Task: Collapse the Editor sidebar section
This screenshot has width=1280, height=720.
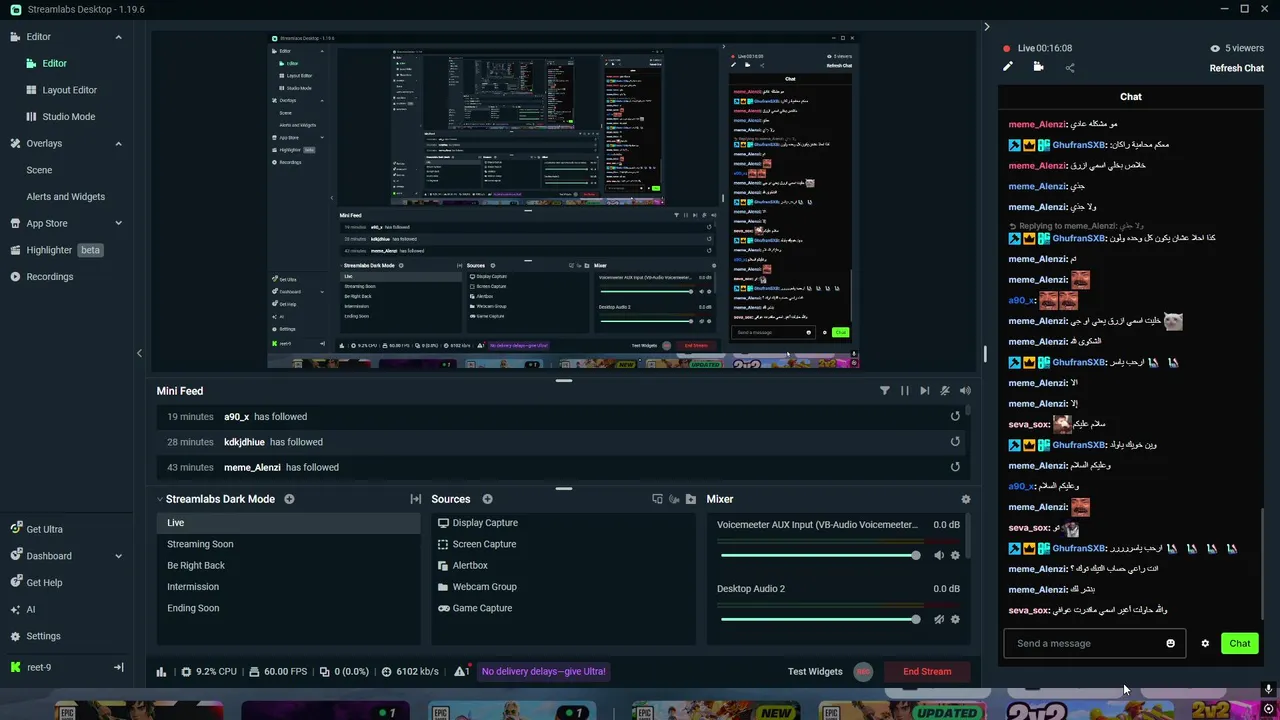Action: coord(118,37)
